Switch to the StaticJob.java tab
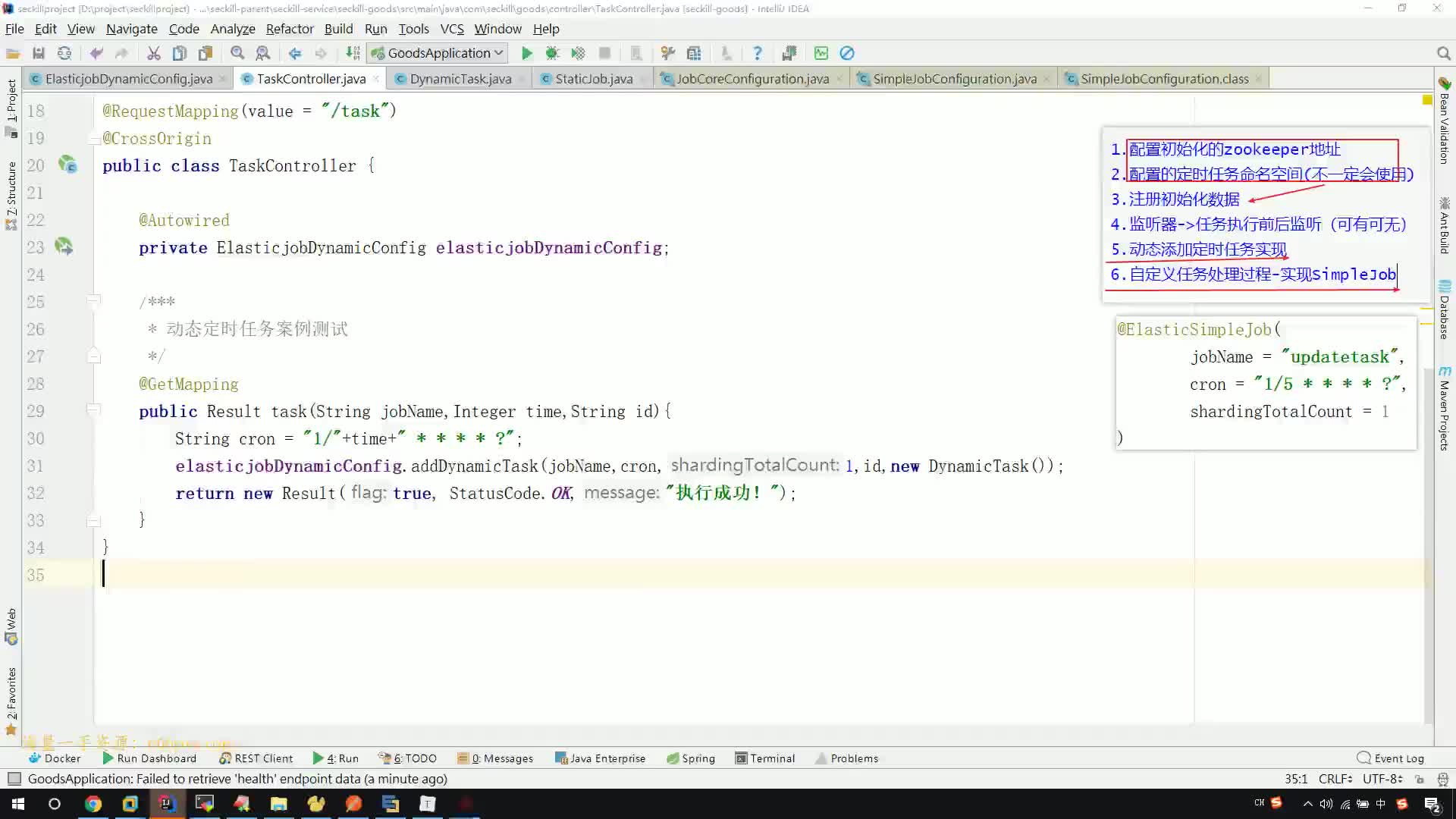The height and width of the screenshot is (819, 1456). click(594, 79)
